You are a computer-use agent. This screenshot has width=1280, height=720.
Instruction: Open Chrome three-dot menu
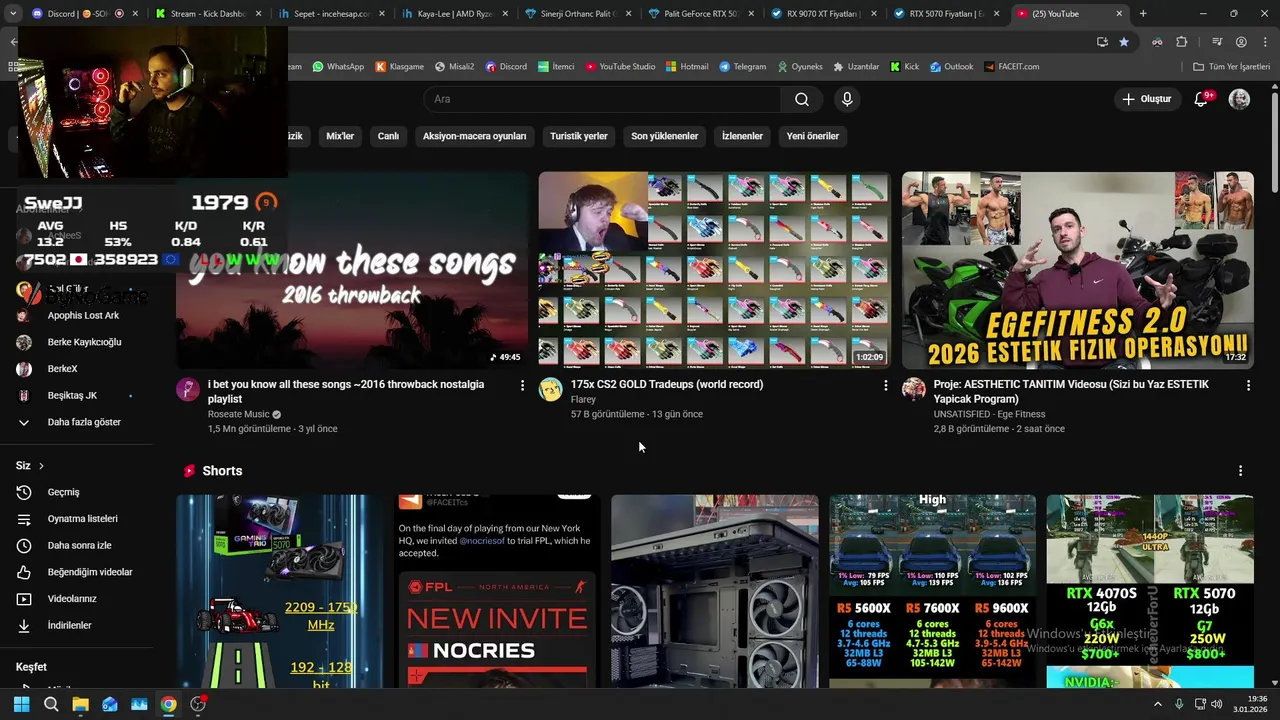click(1265, 42)
